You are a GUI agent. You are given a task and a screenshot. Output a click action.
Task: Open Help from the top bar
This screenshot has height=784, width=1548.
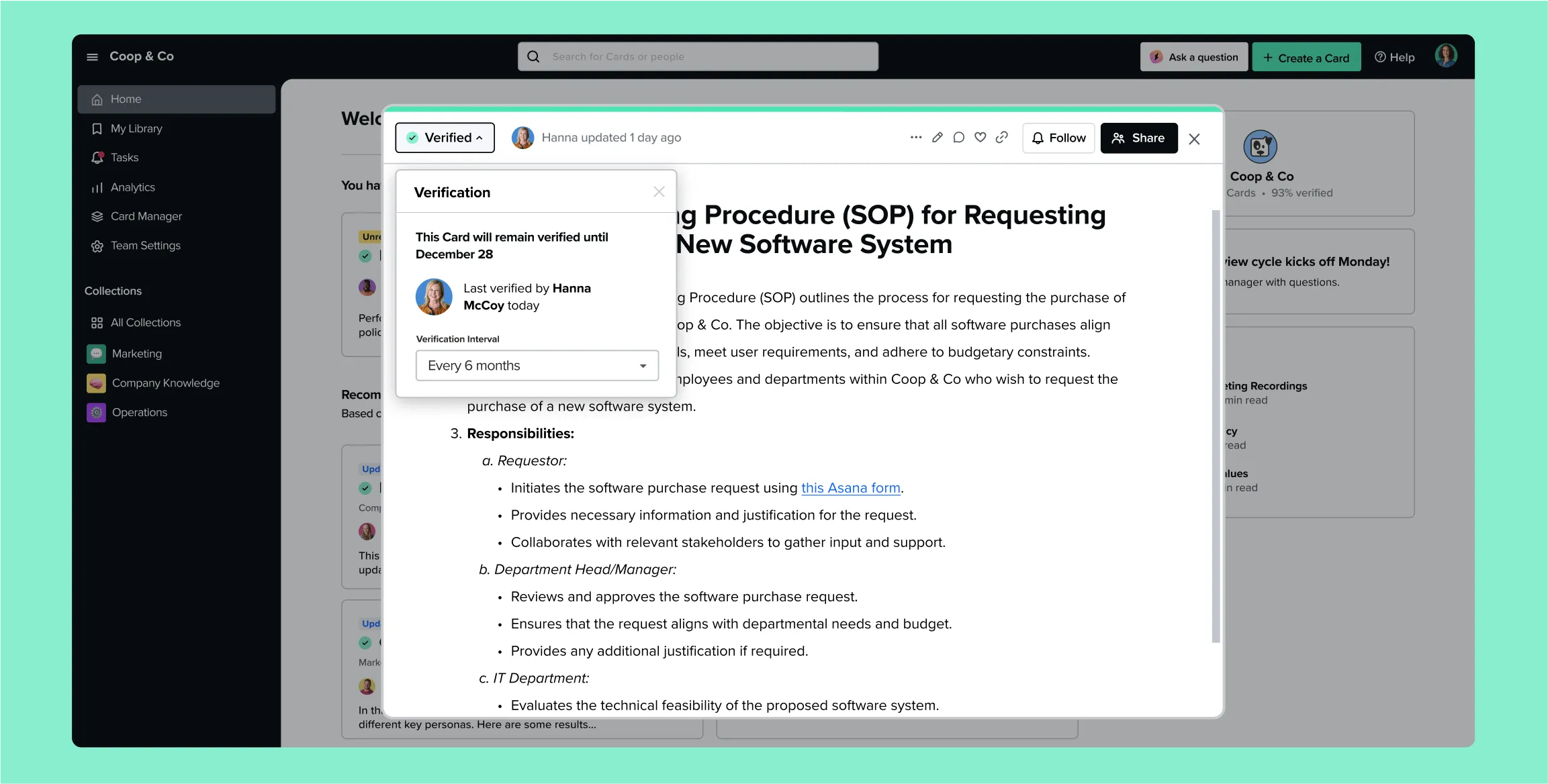click(1394, 56)
